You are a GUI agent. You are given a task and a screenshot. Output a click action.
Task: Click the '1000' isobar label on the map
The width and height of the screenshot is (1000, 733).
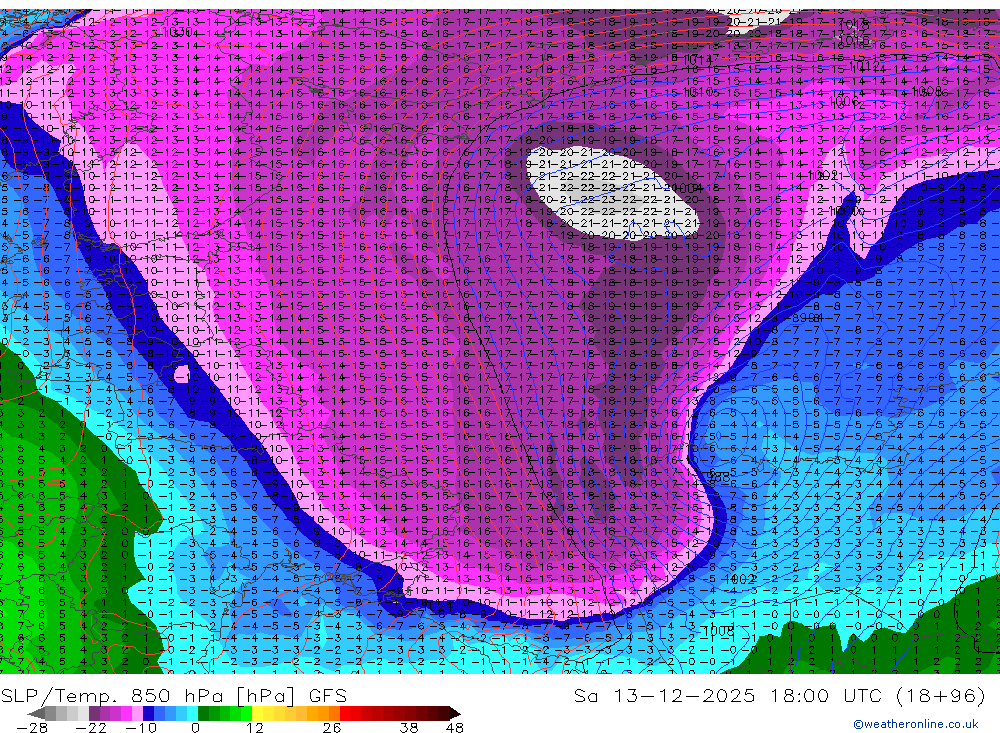(x=845, y=211)
